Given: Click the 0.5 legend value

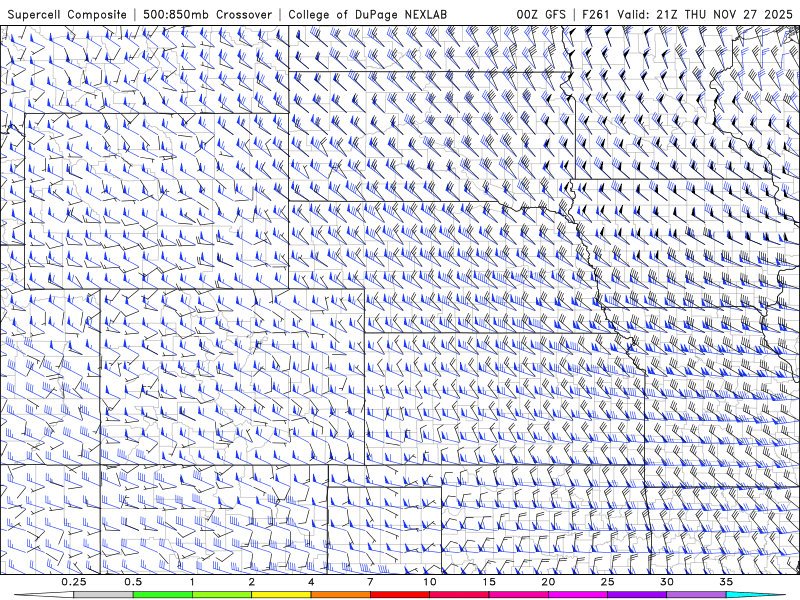Looking at the screenshot, I should click(x=133, y=582).
